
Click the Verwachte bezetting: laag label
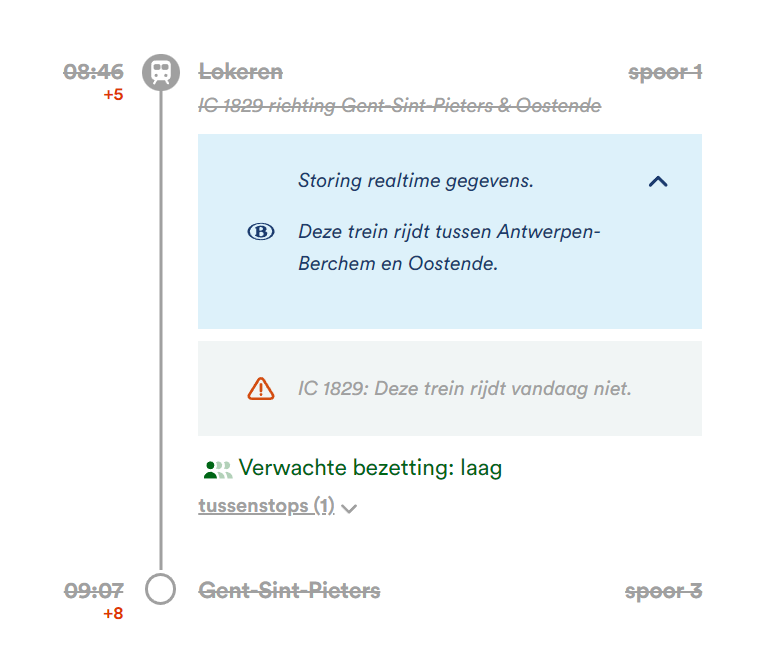(x=370, y=468)
